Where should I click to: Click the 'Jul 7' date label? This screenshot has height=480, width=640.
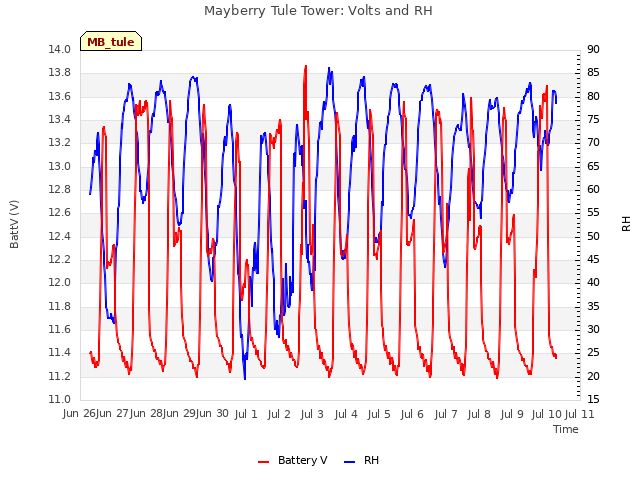click(446, 414)
